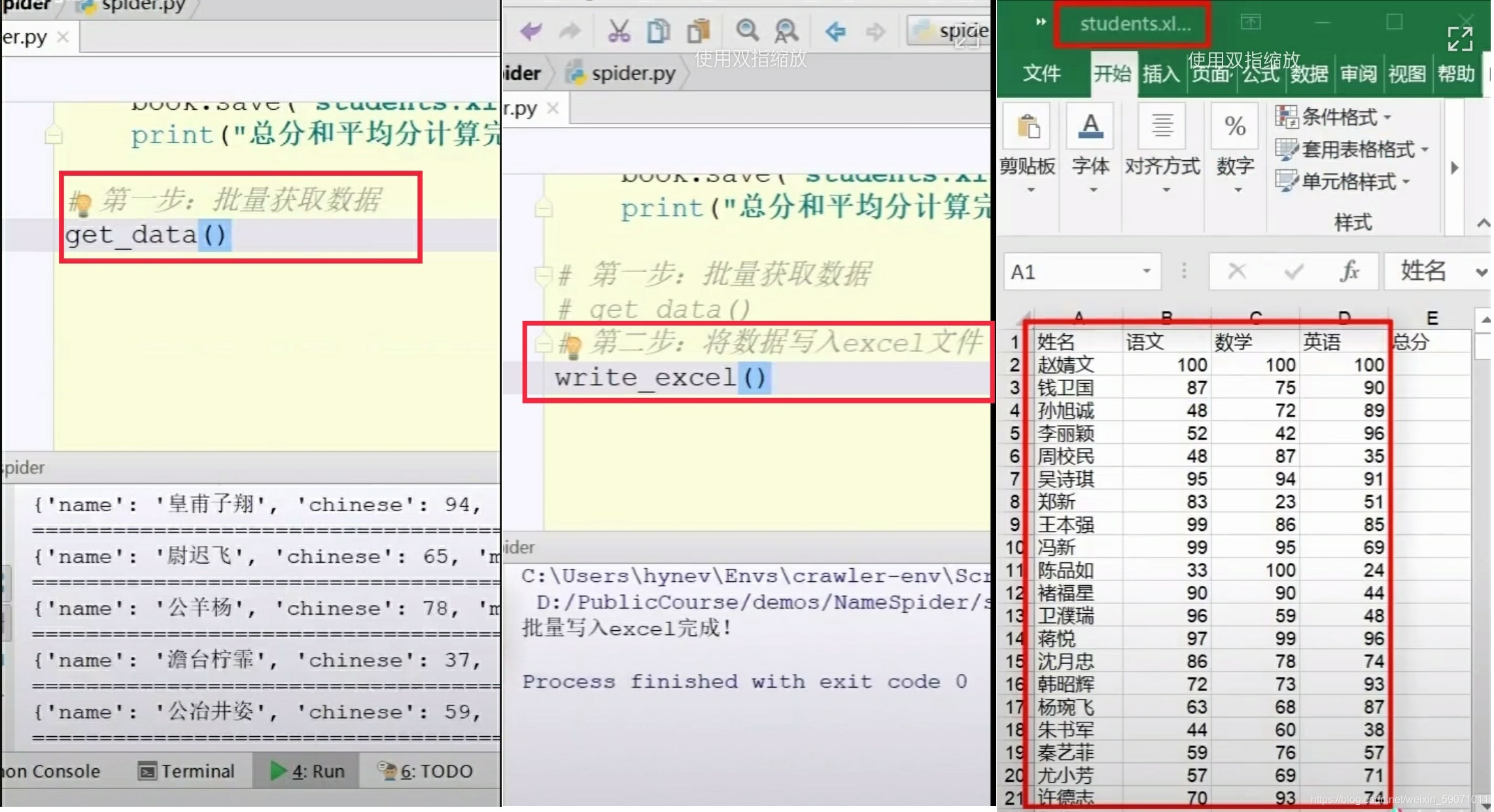Collapse the Excel ribbon with up chevron

(x=1482, y=224)
